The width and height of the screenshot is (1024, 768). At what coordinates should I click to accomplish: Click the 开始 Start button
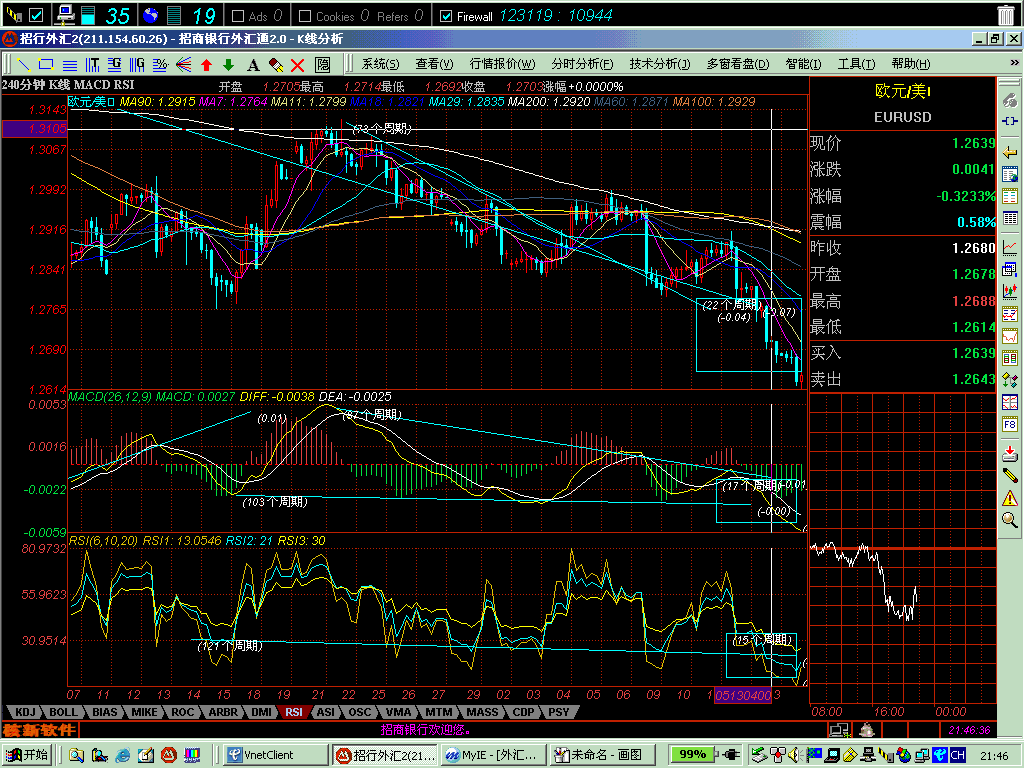click(x=27, y=755)
